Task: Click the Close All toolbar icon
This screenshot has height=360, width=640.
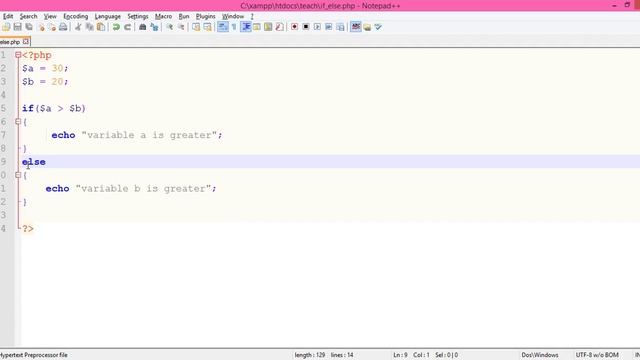Action: 52,27
